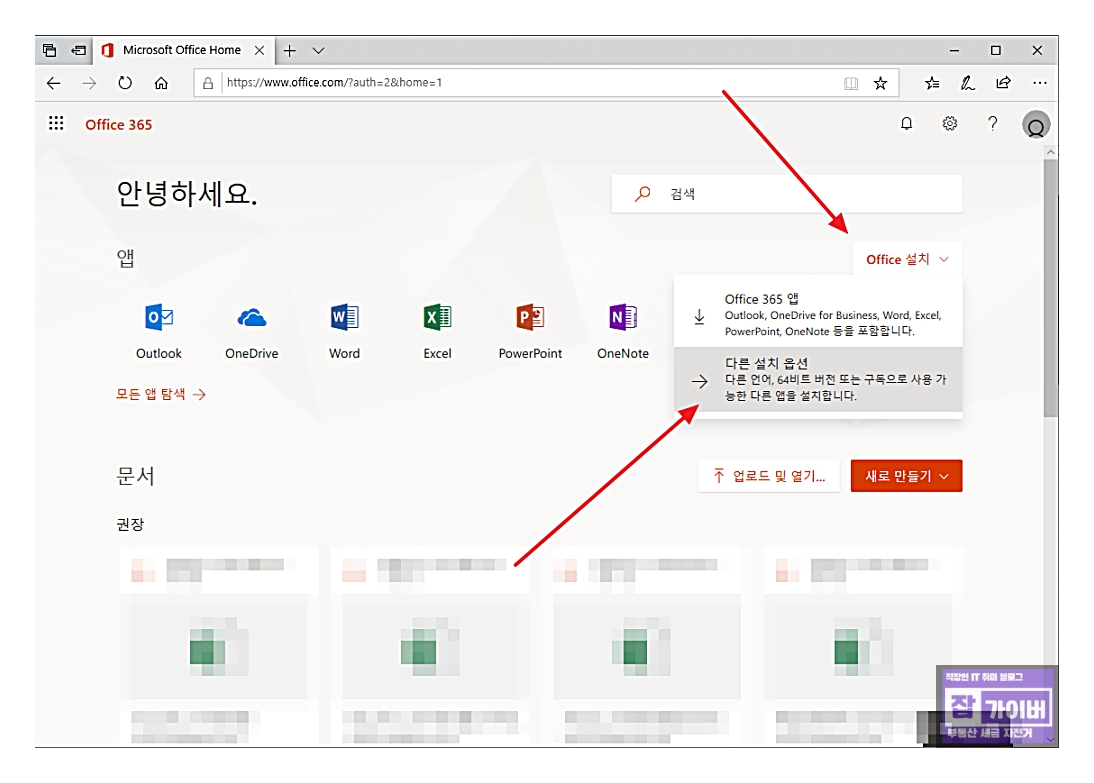Launch Excel from the apps row

tap(437, 318)
